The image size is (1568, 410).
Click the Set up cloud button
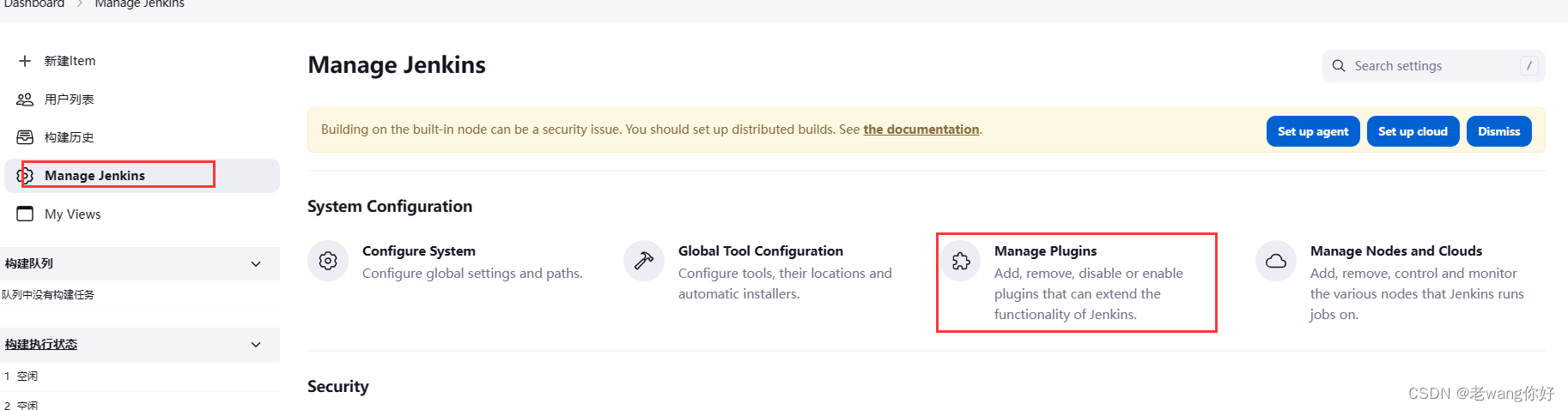tap(1413, 131)
